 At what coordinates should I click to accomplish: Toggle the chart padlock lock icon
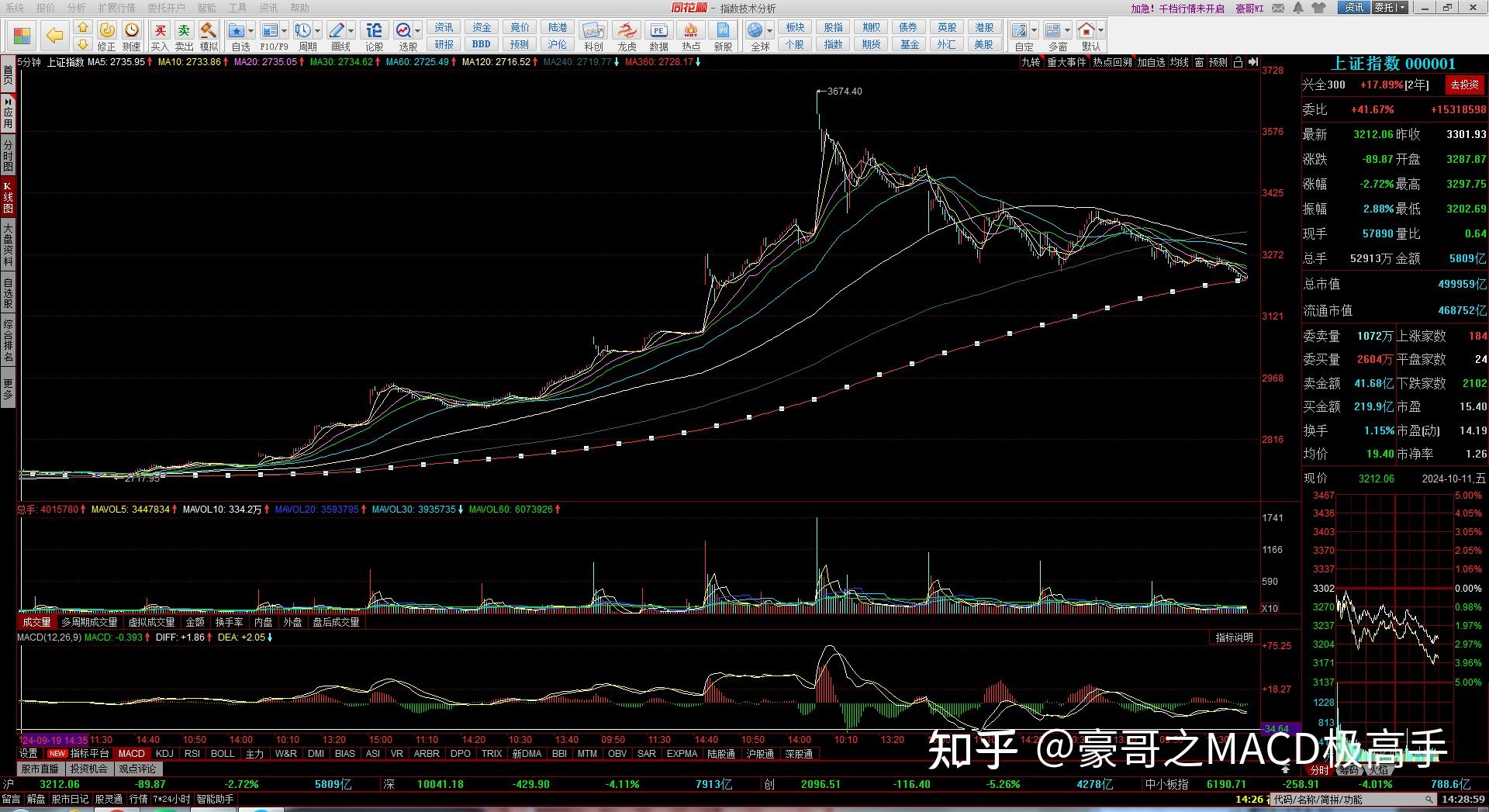click(1239, 63)
